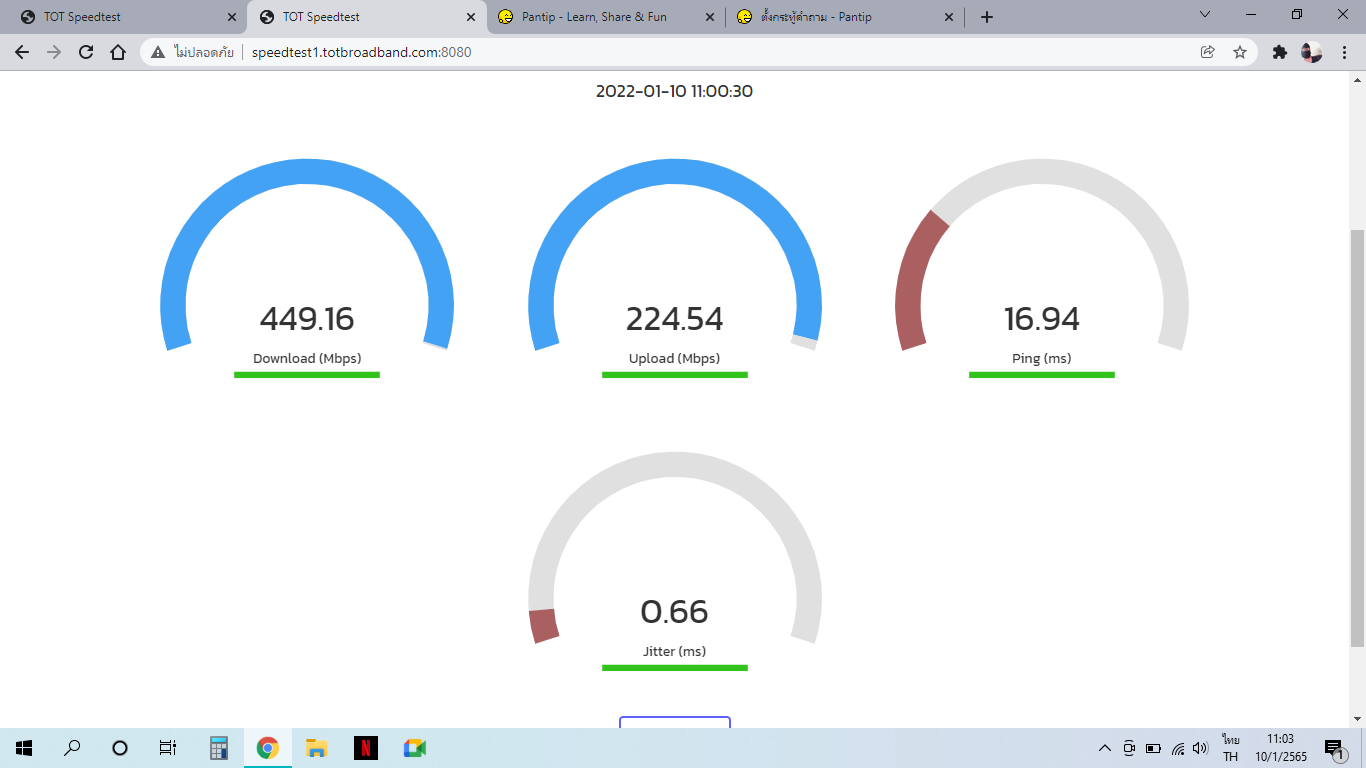
Task: Close the Pantip - Learn, Share & Fun tab
Action: (x=710, y=17)
